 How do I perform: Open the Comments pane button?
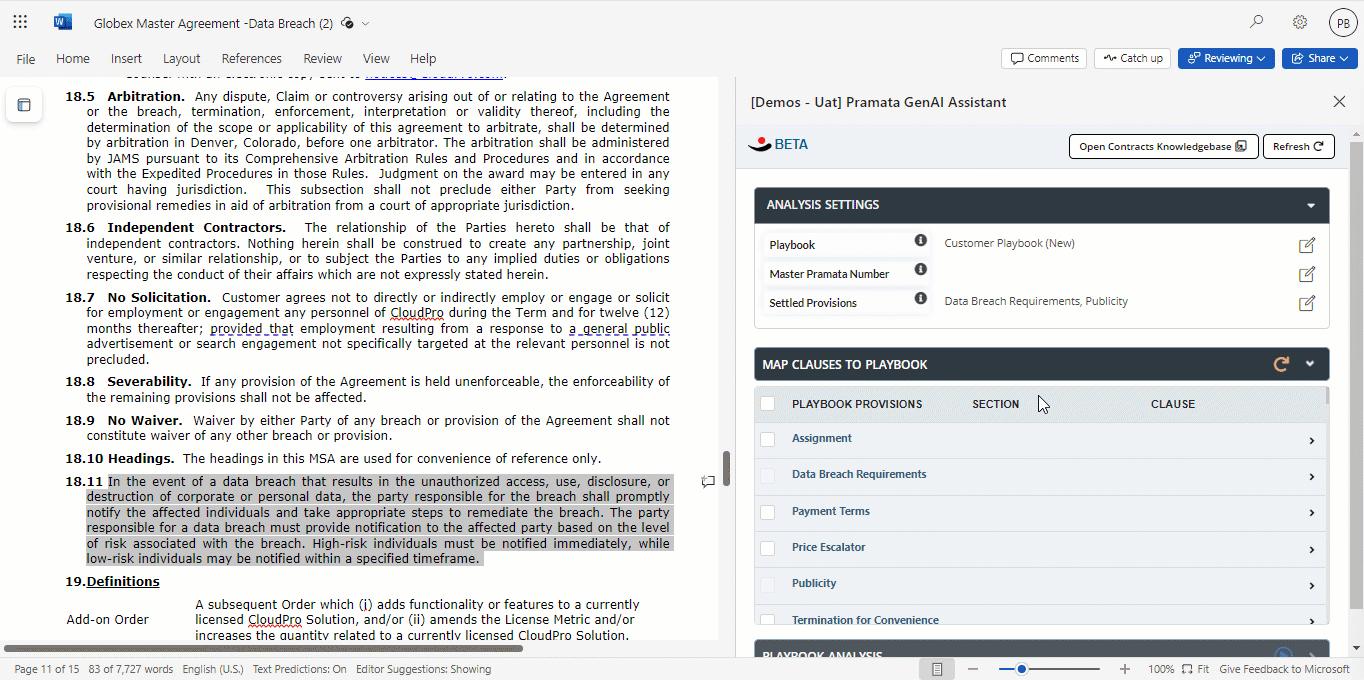point(1044,58)
